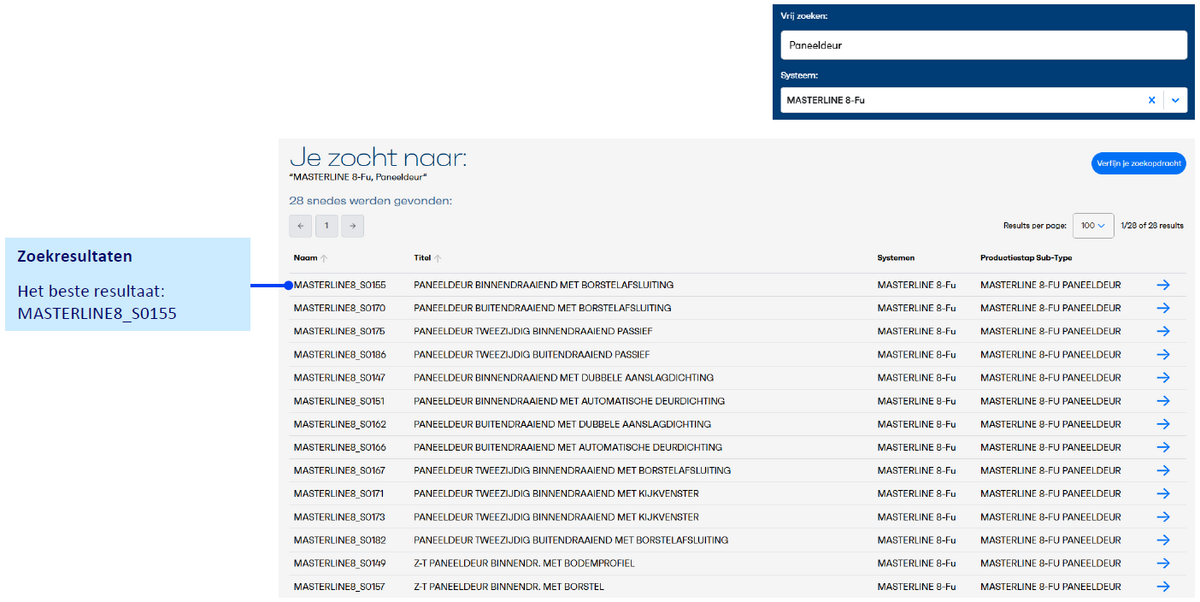Expand the Systeem dropdown chevron
1200x602 pixels.
pyautogui.click(x=1175, y=100)
